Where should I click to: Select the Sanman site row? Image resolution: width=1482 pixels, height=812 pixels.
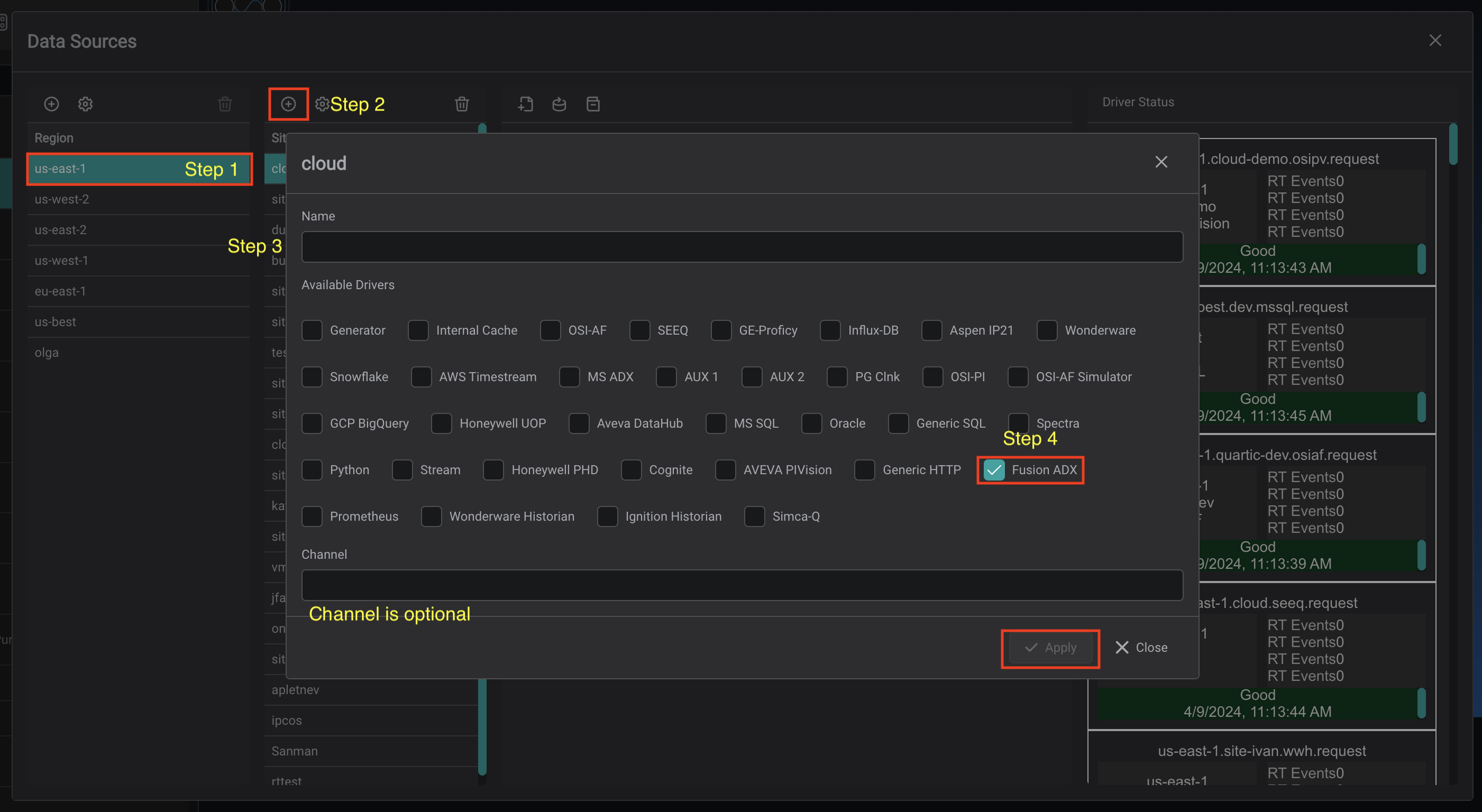tap(371, 752)
